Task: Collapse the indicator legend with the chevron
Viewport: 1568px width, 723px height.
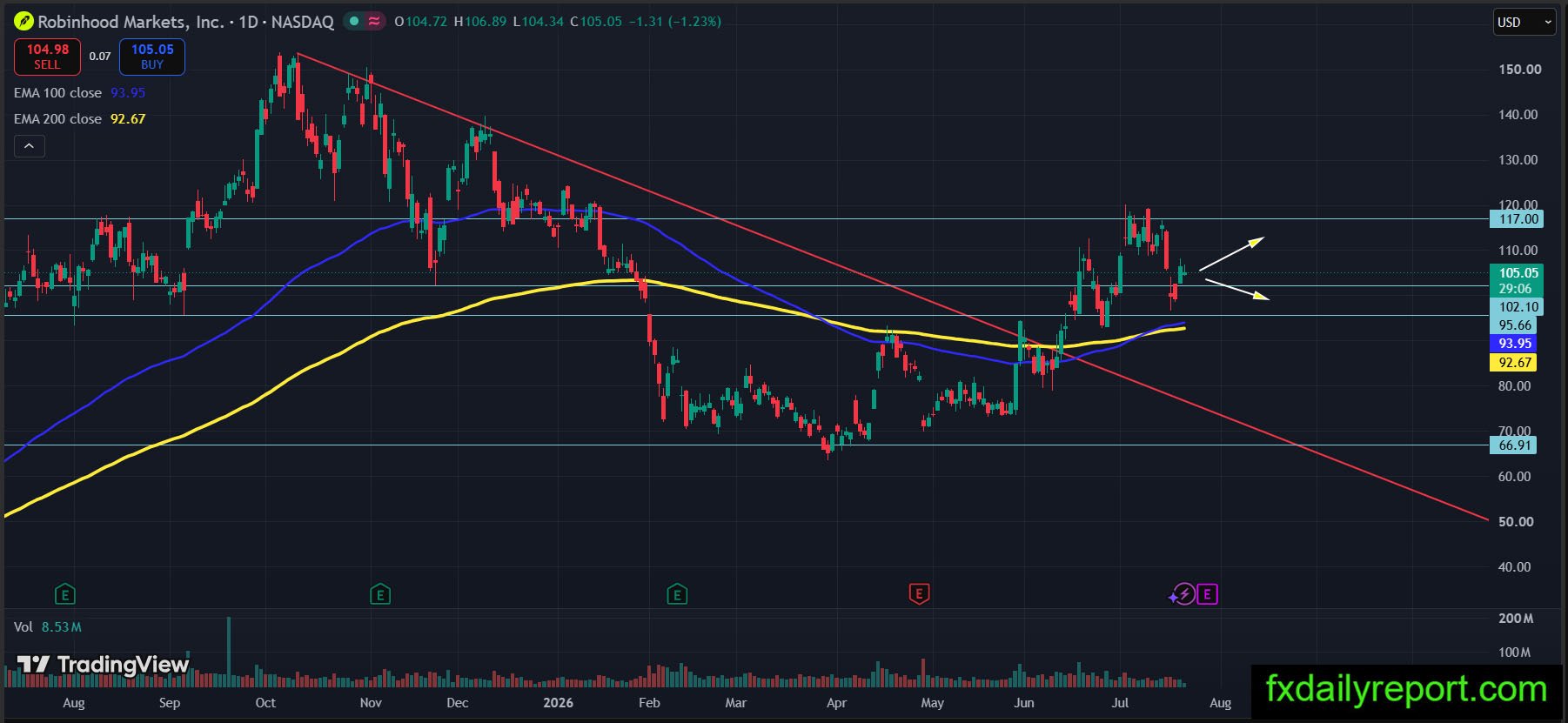Action: click(x=29, y=146)
